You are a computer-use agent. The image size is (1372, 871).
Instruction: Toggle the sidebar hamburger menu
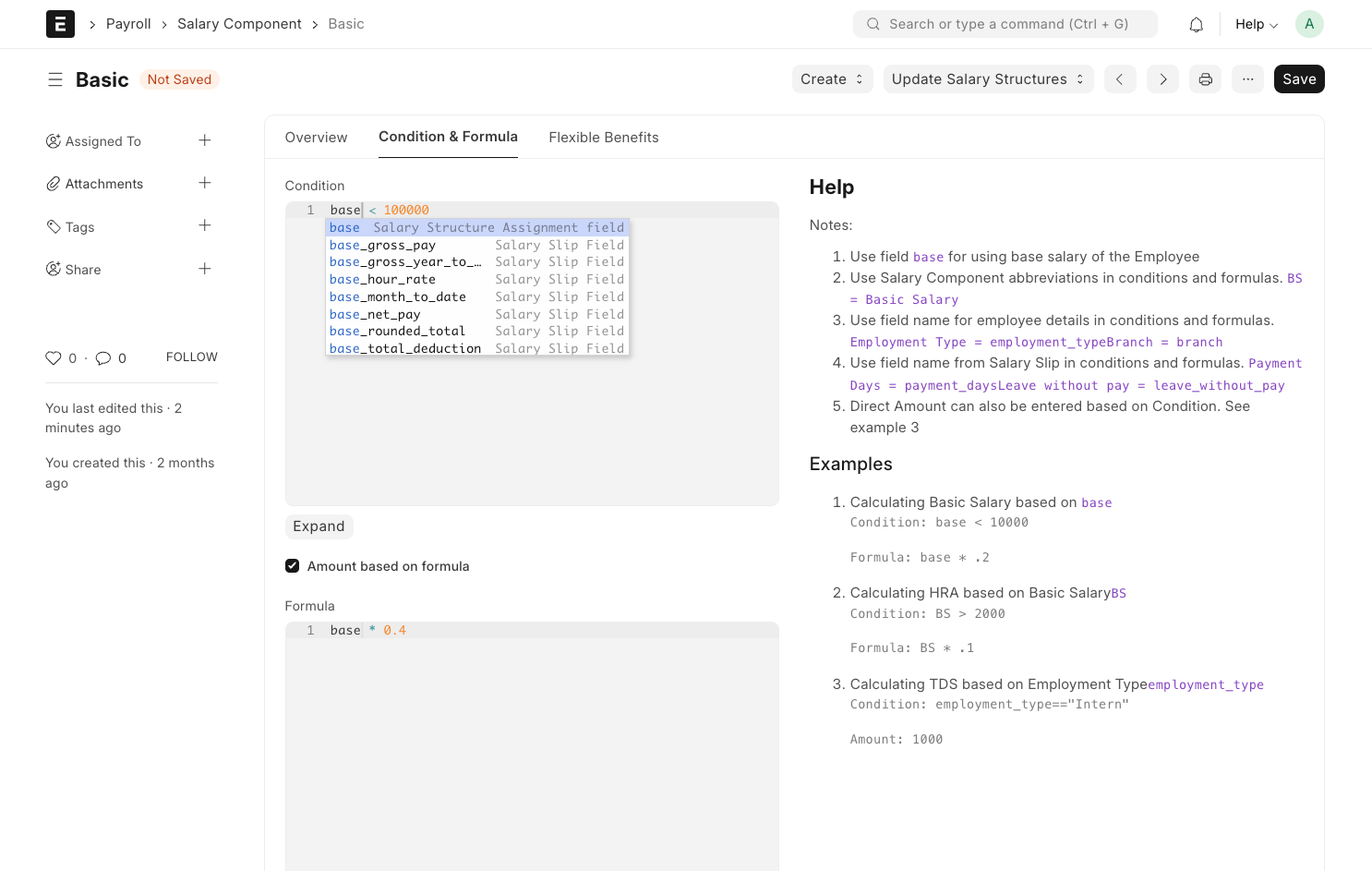[55, 79]
